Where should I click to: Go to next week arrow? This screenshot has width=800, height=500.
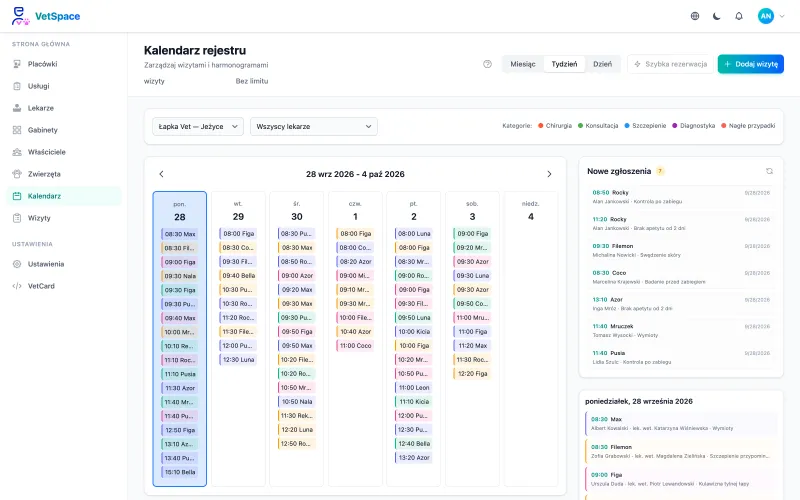(549, 174)
